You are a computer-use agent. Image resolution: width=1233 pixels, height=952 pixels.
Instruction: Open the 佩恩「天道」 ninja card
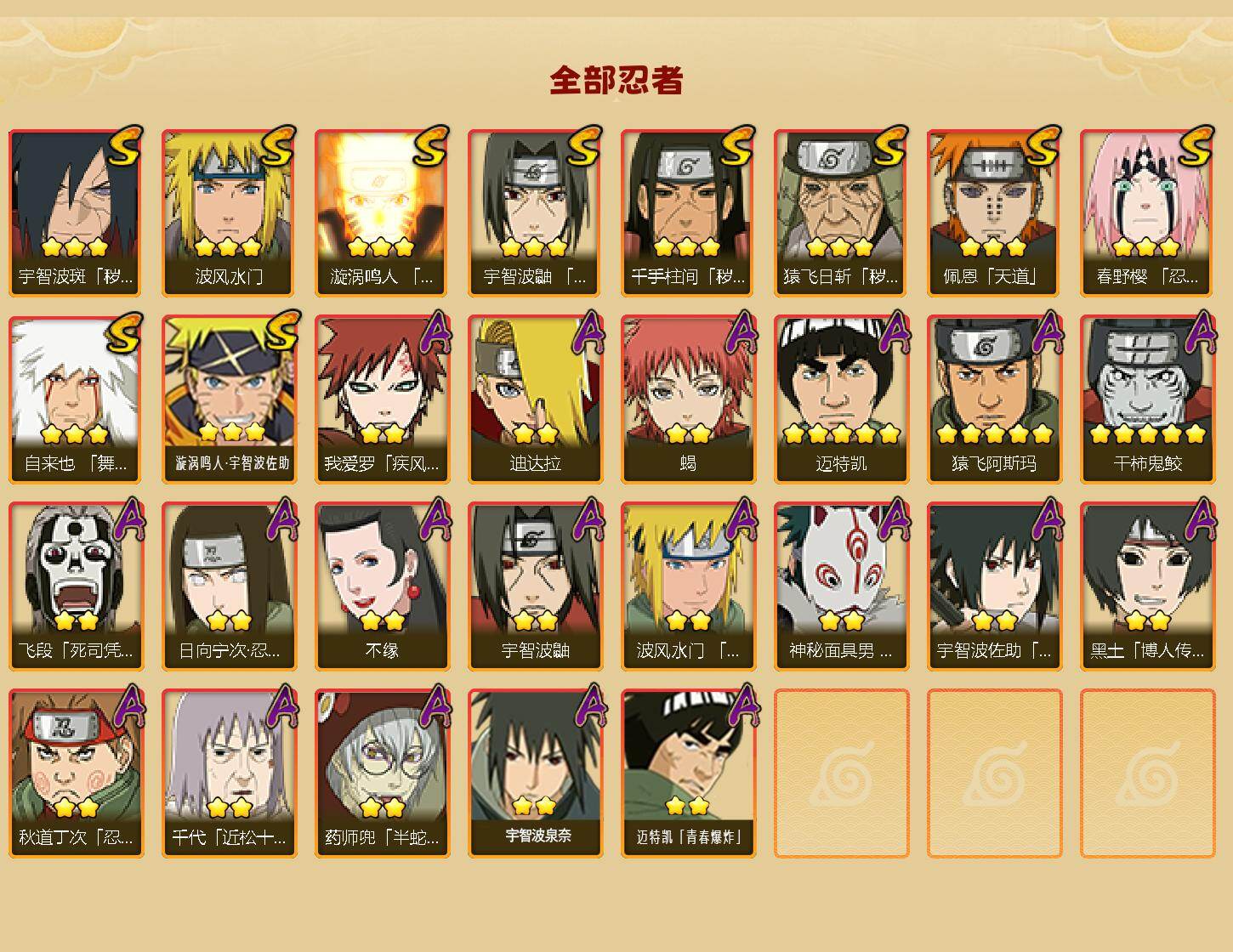pos(994,212)
